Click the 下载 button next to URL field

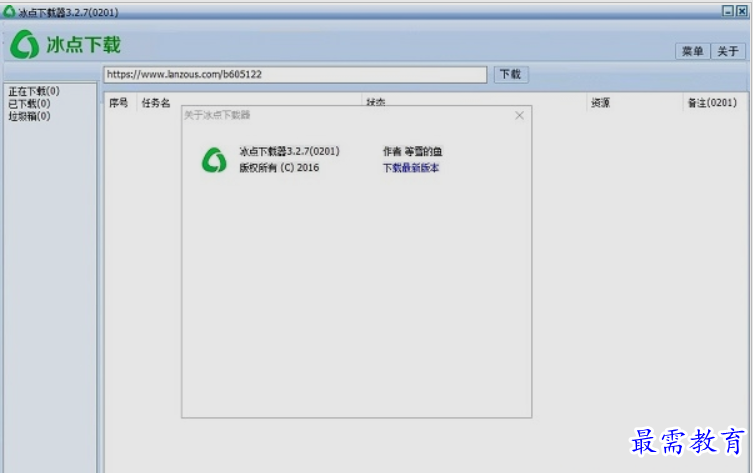click(x=511, y=74)
